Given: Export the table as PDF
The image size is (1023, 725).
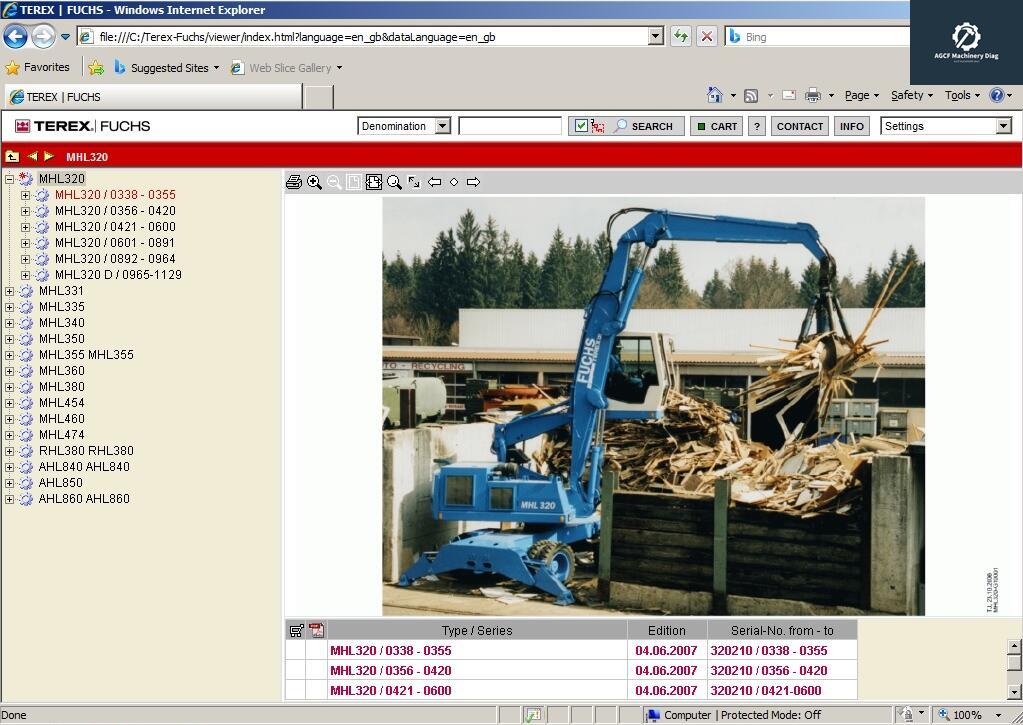Looking at the screenshot, I should point(316,630).
